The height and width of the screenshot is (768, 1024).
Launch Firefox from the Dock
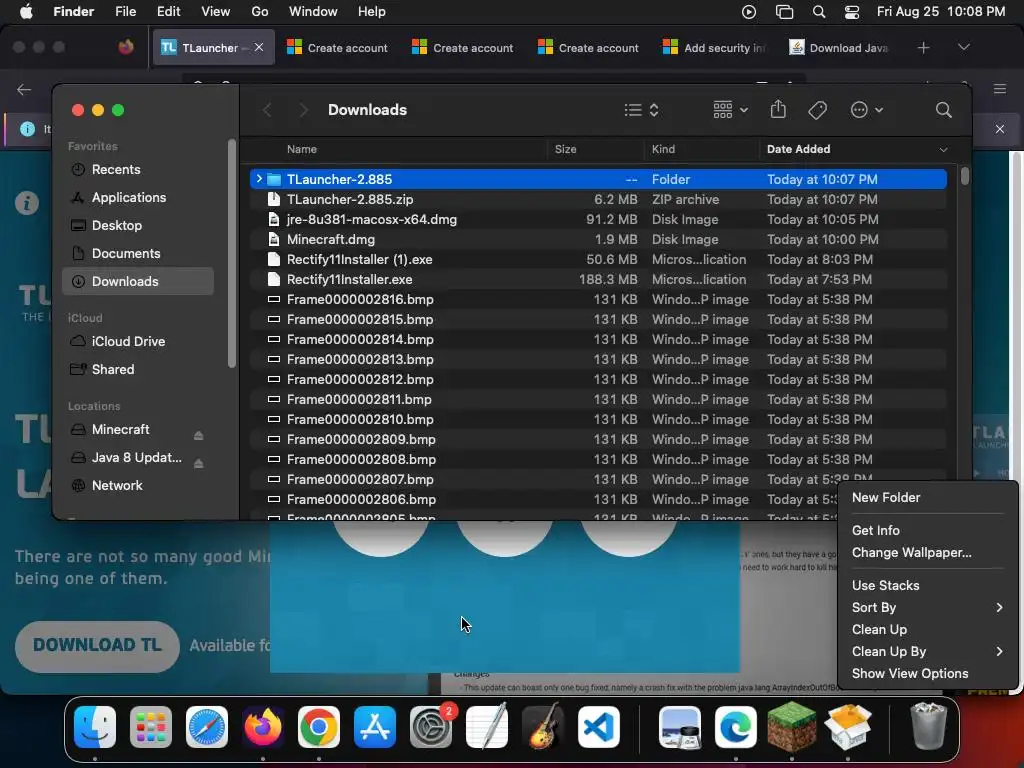tap(263, 727)
